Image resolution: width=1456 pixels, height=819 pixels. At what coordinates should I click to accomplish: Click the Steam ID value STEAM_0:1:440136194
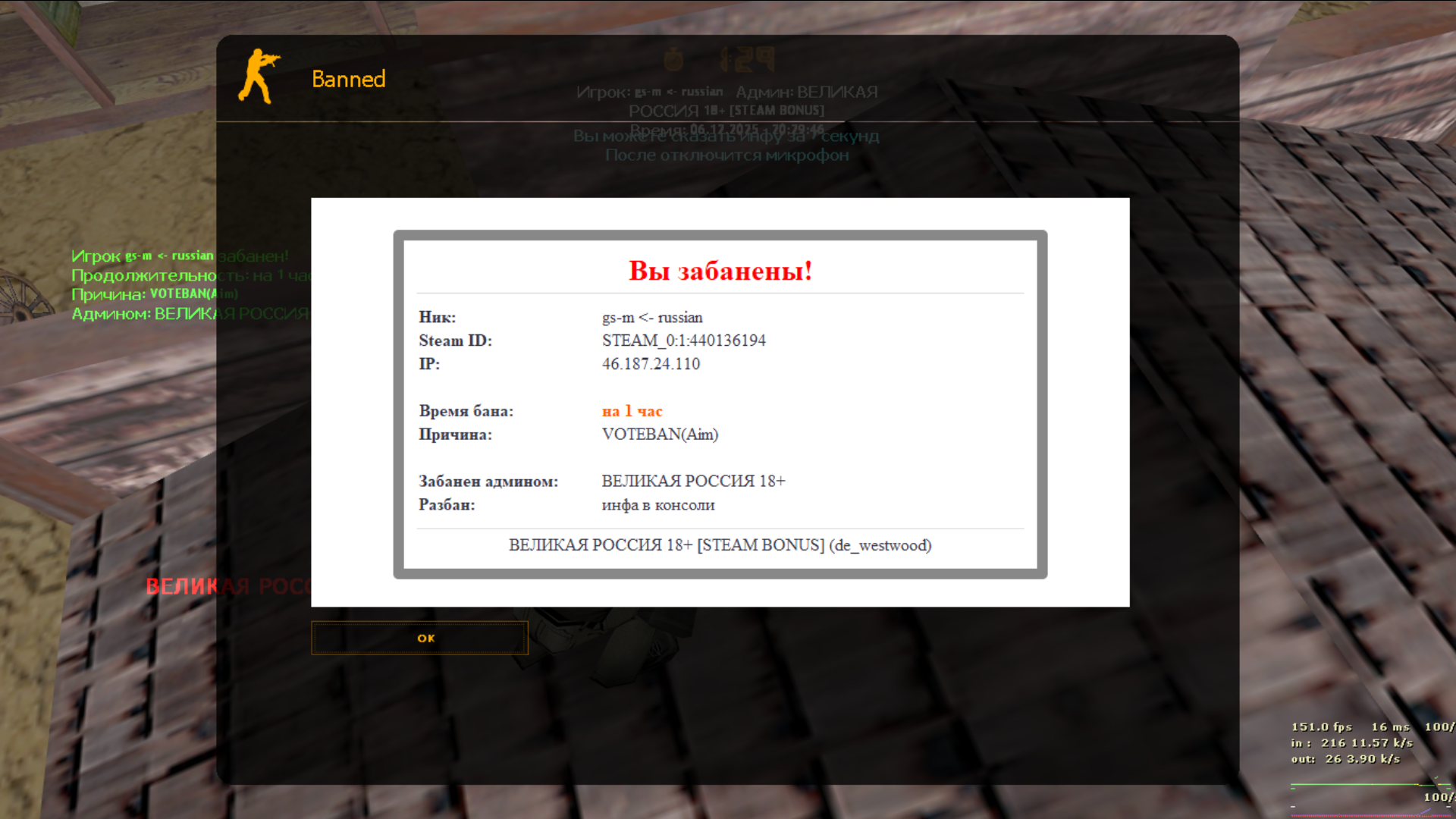coord(683,340)
